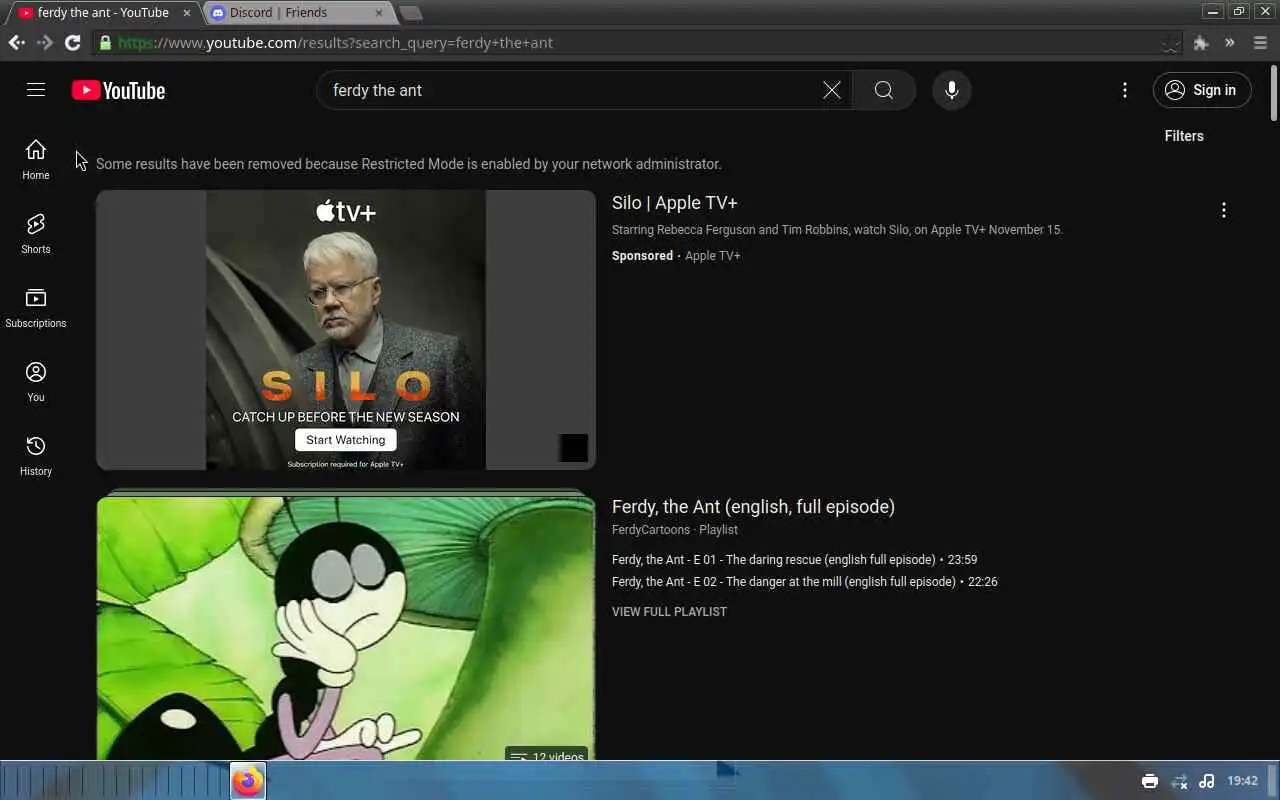Open Shorts from the sidebar

(x=36, y=234)
